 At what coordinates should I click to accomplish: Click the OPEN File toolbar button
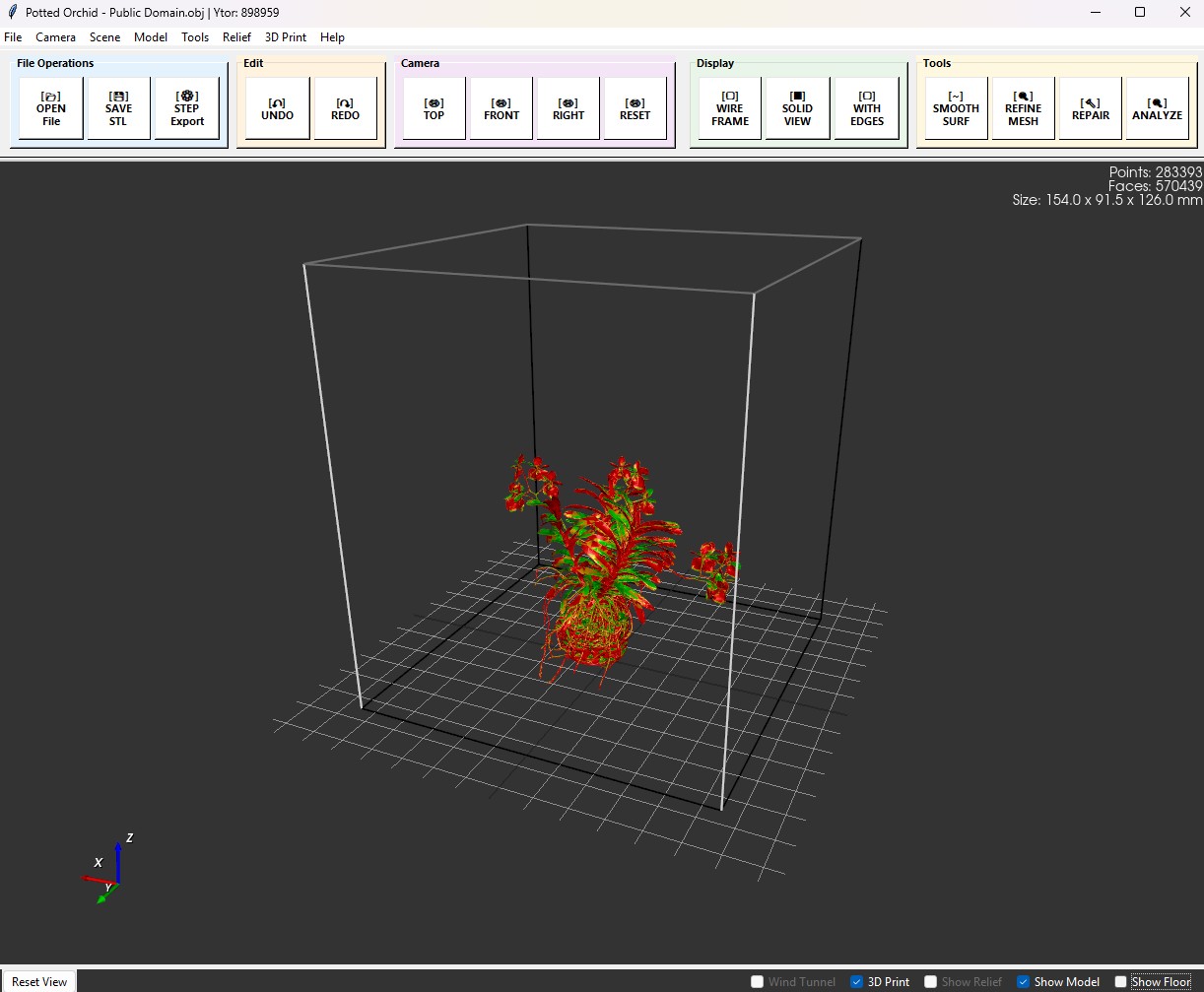[x=51, y=108]
